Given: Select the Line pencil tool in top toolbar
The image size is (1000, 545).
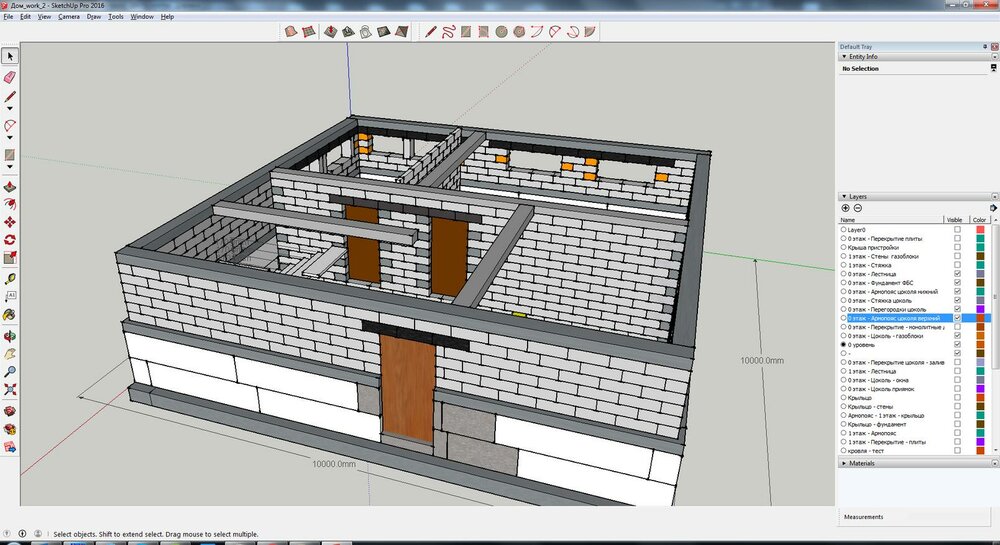Looking at the screenshot, I should point(430,32).
